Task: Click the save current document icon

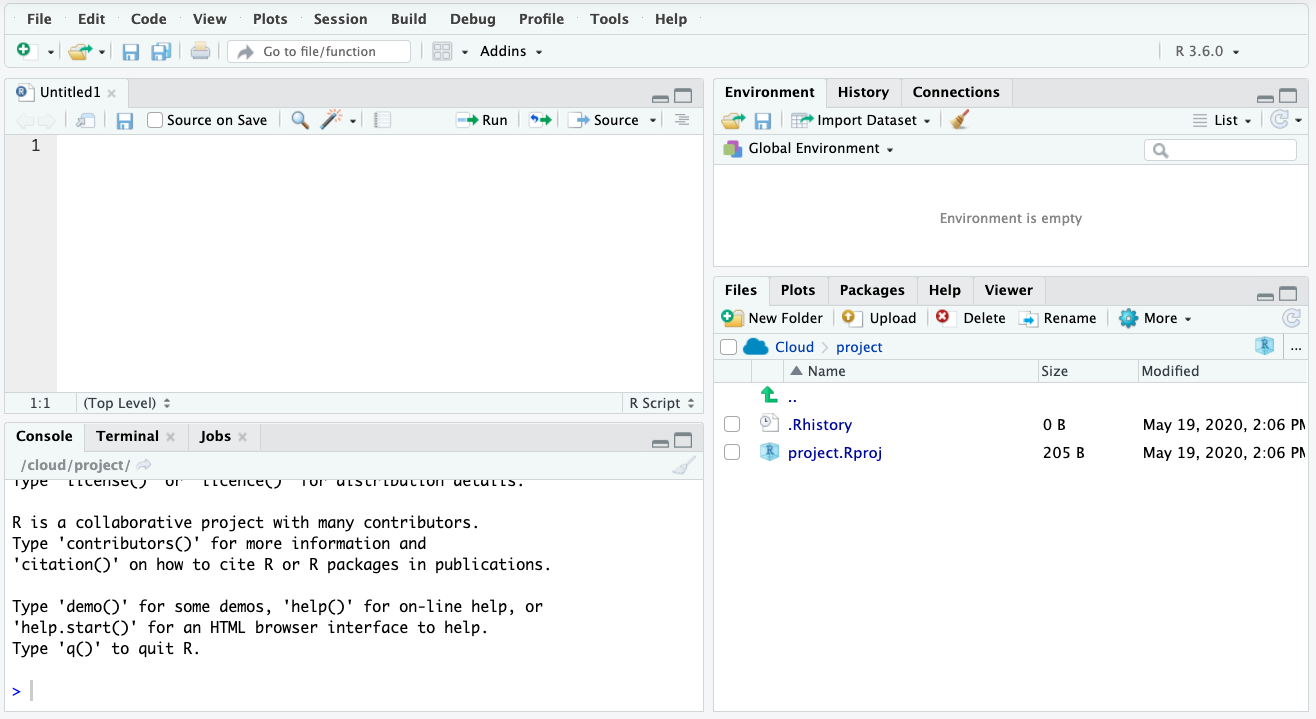Action: pyautogui.click(x=130, y=51)
